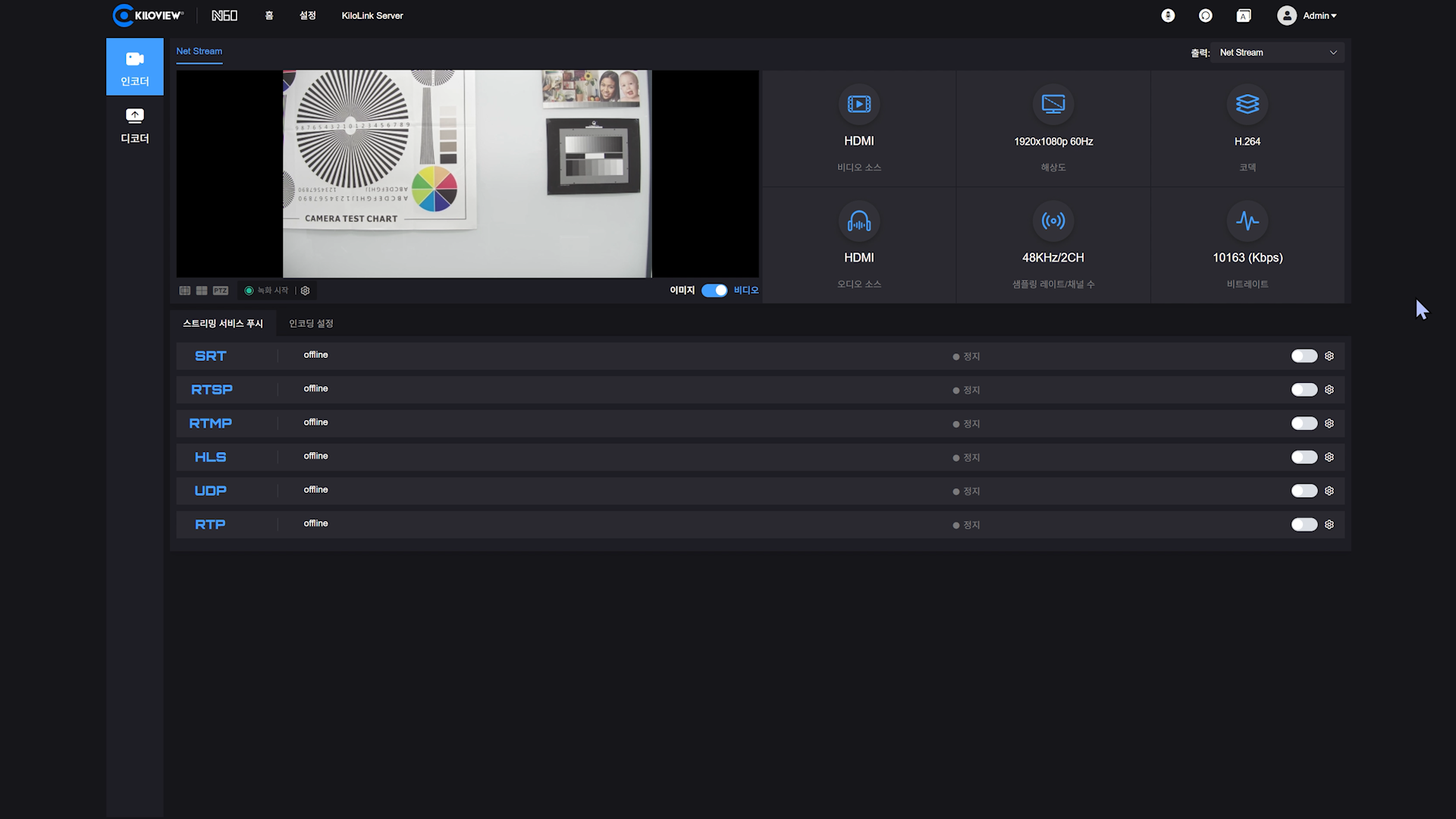Open the Admin account dropdown menu
1456x819 pixels.
1307,16
